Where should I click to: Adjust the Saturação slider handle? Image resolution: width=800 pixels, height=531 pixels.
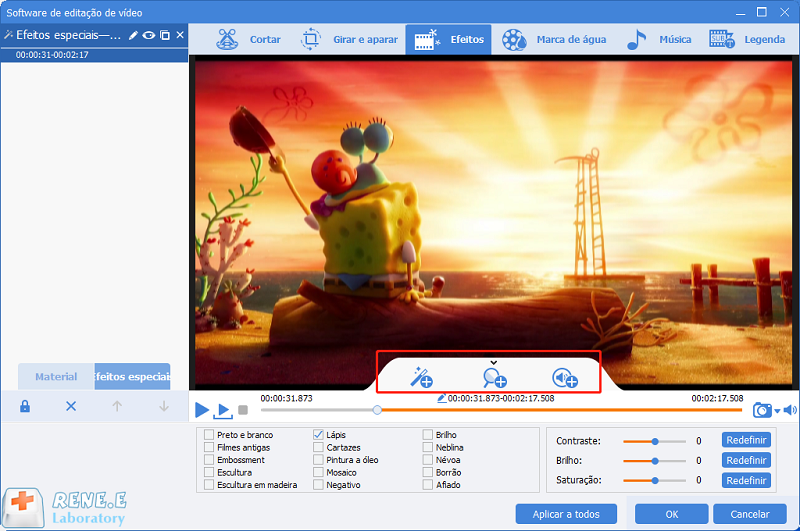[x=655, y=480]
